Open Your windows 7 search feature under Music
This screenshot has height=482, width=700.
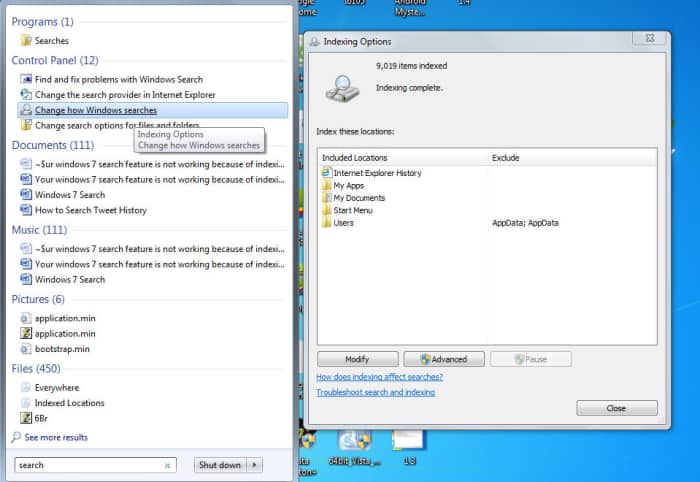click(x=159, y=264)
